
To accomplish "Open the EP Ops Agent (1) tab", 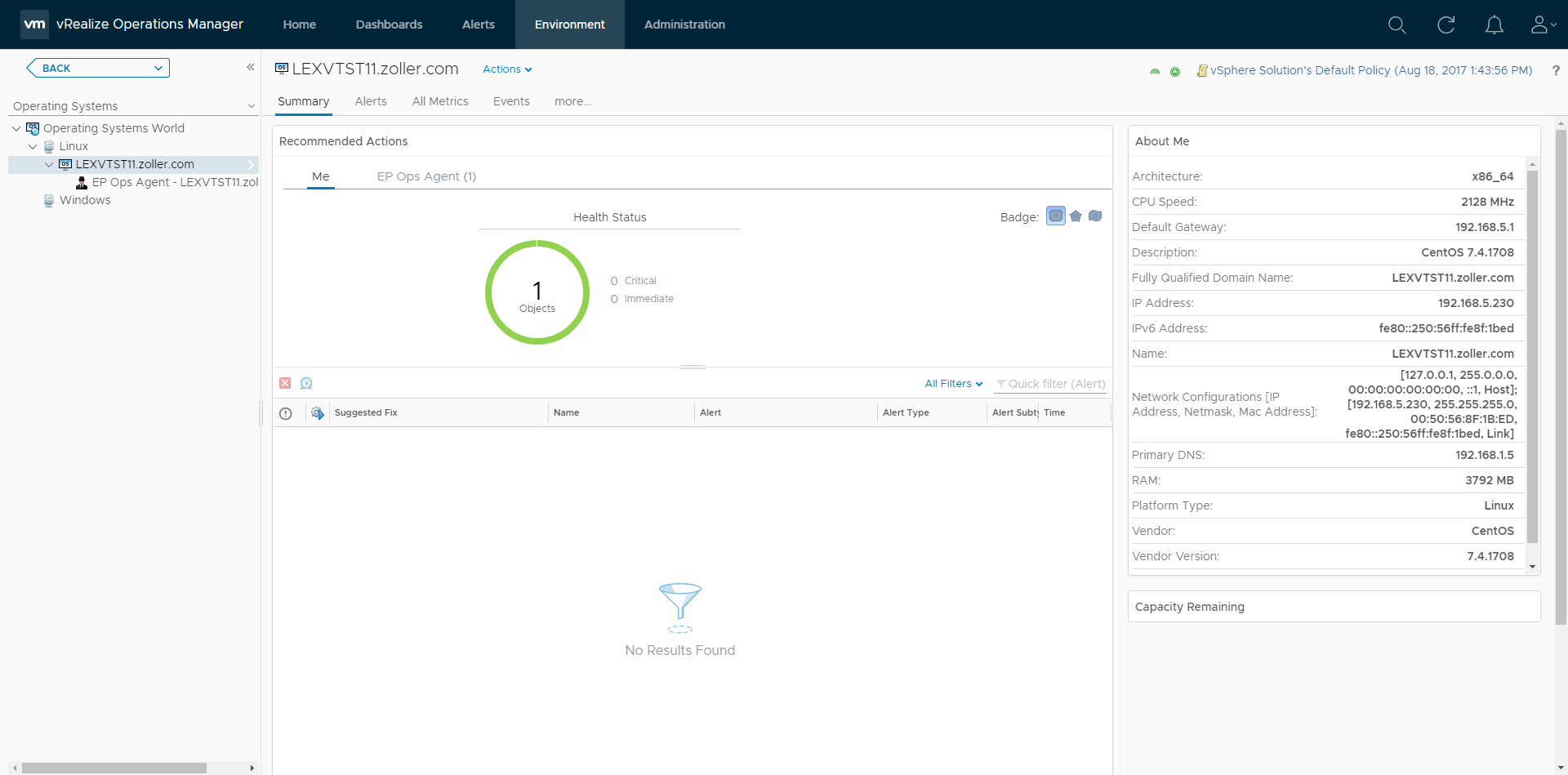I will tap(426, 176).
